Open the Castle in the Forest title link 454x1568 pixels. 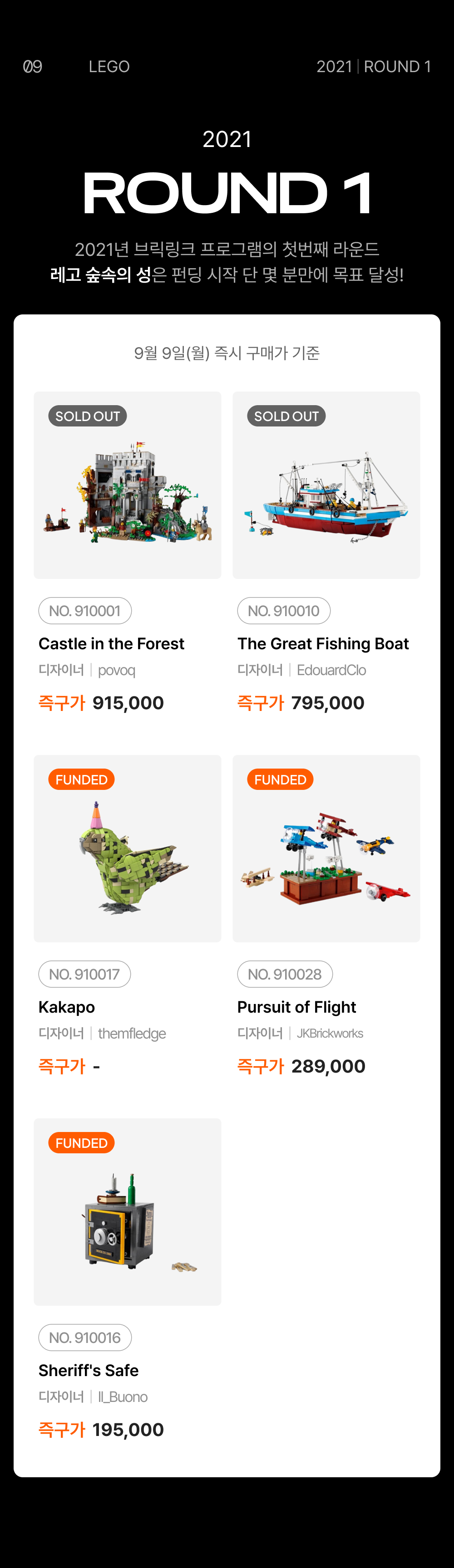click(111, 643)
